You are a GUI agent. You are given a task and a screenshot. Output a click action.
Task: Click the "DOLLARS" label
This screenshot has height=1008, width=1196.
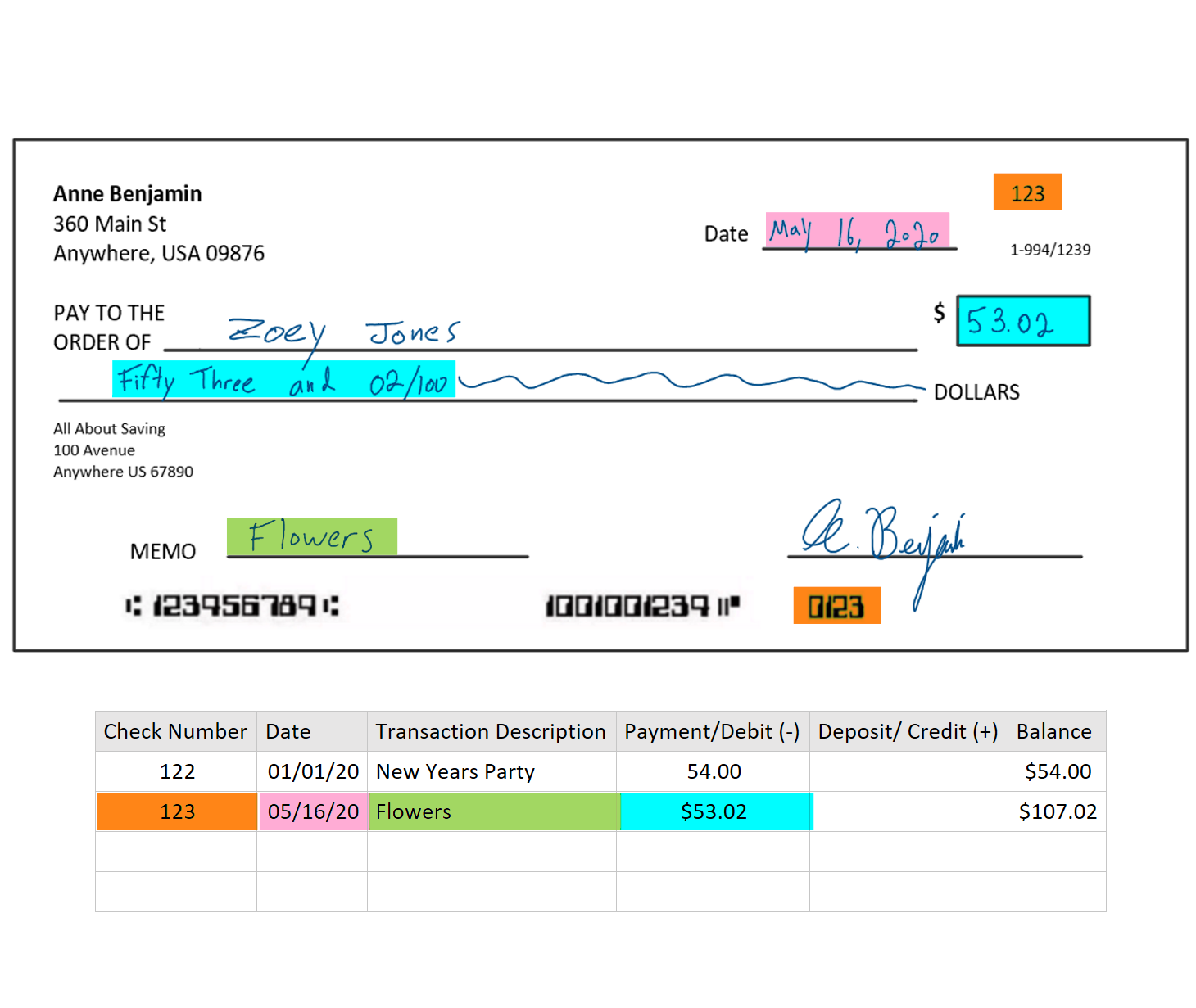(x=976, y=392)
